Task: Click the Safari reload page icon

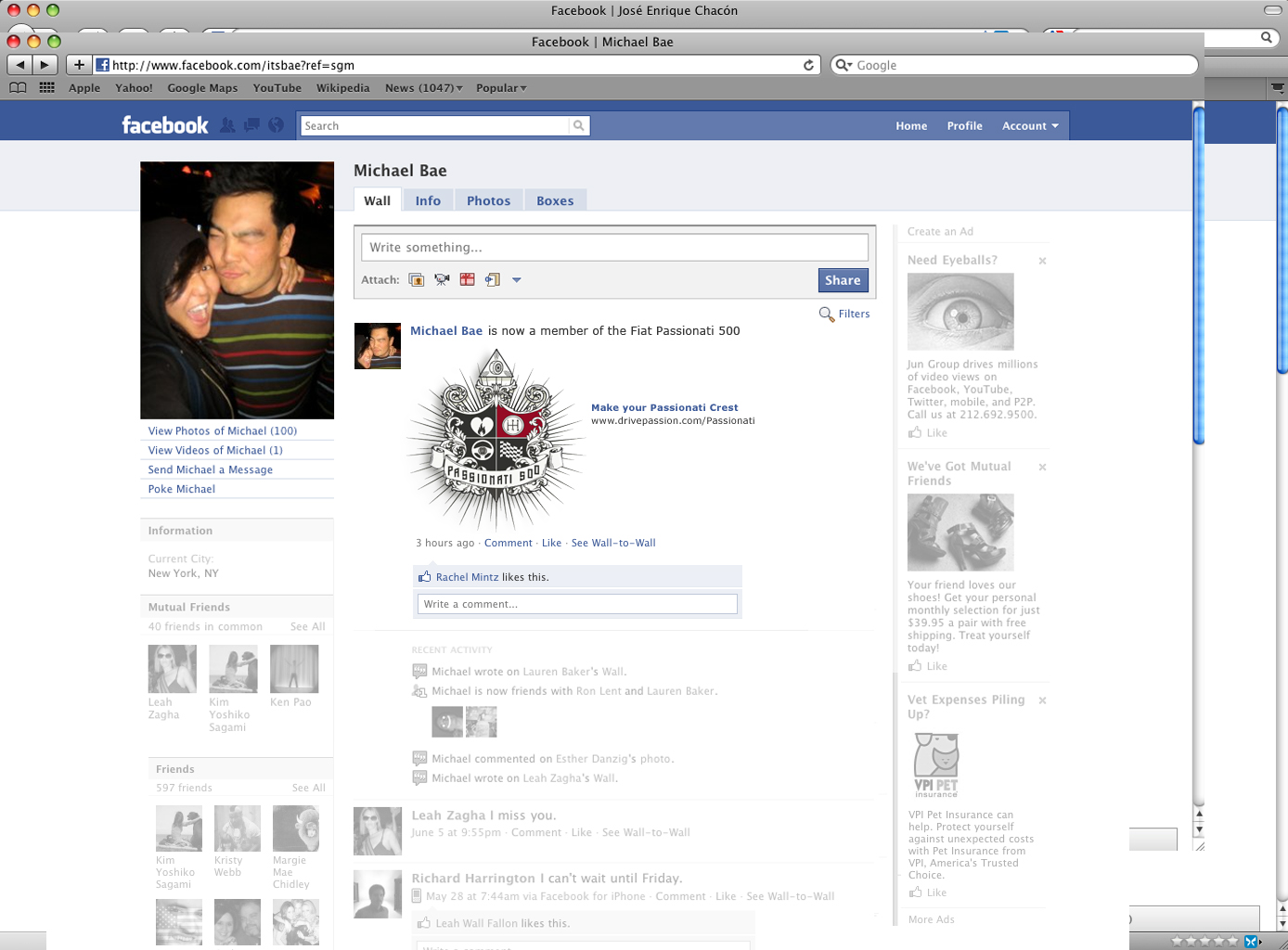Action: click(x=808, y=65)
